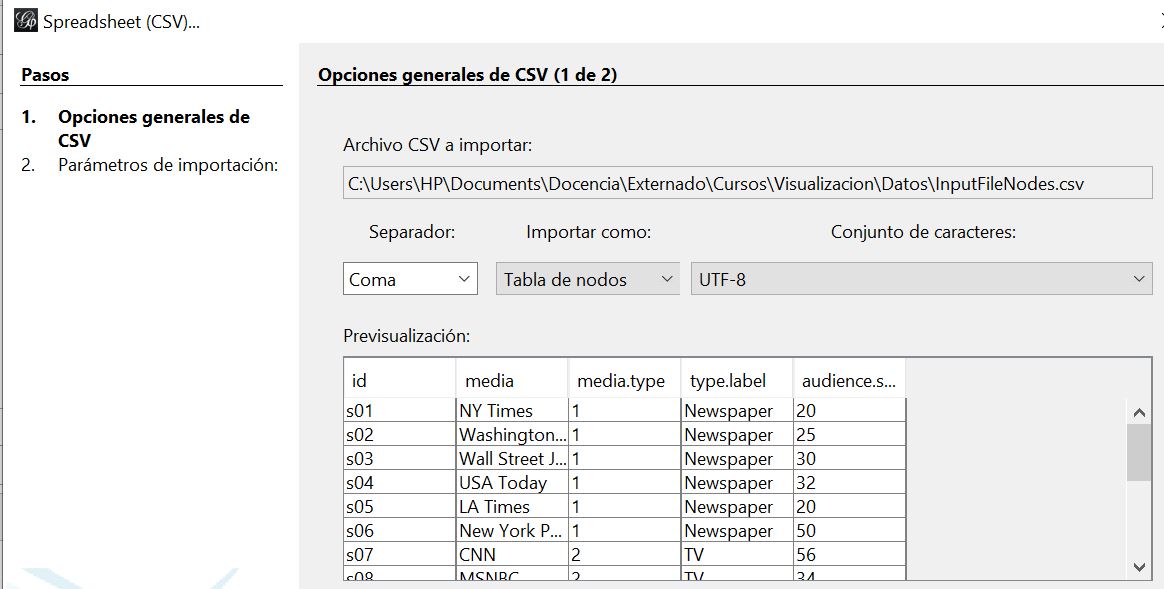The height and width of the screenshot is (589, 1164).
Task: Click the type.label column header
Action: pos(736,381)
